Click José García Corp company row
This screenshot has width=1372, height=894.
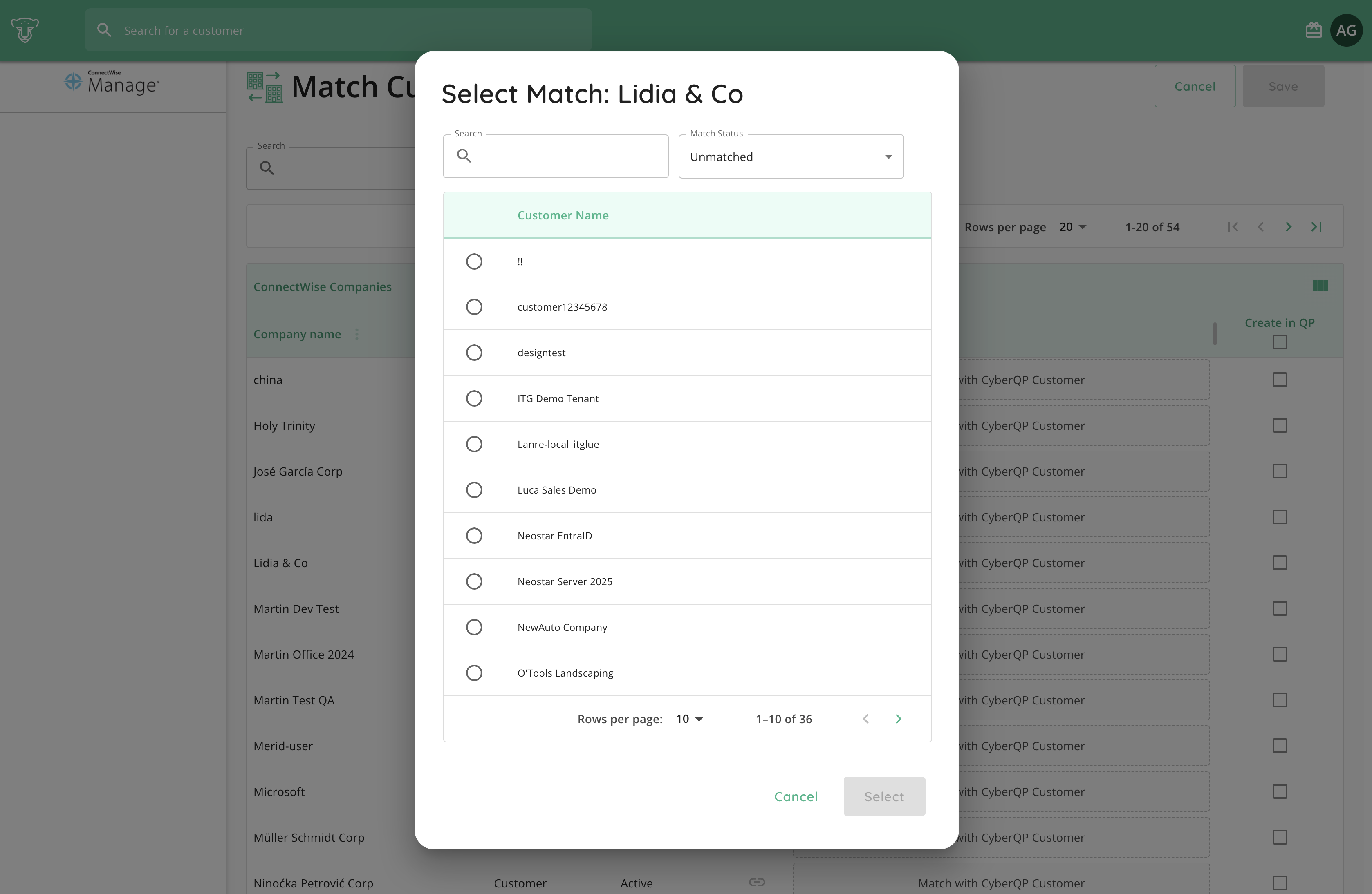[298, 471]
